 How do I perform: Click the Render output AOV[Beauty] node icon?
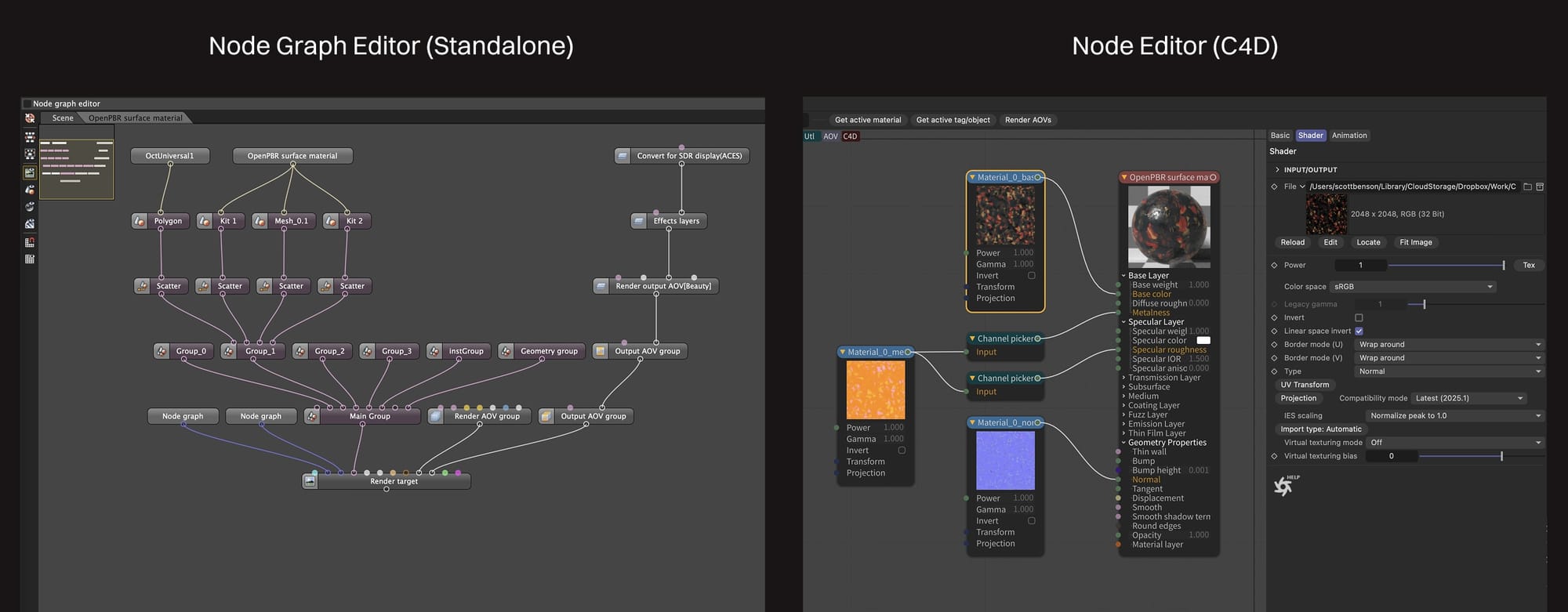click(601, 286)
